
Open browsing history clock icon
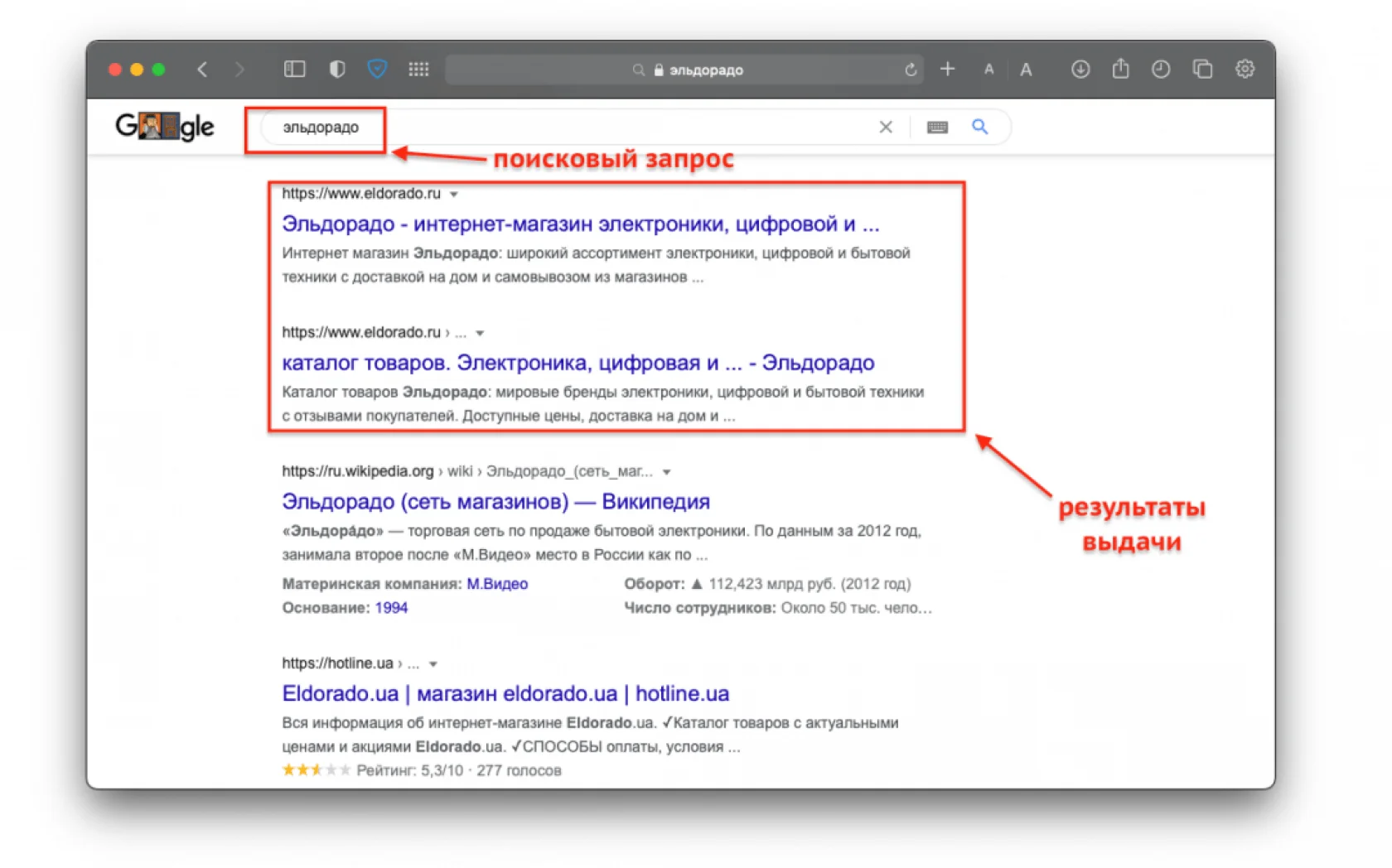[x=1161, y=70]
